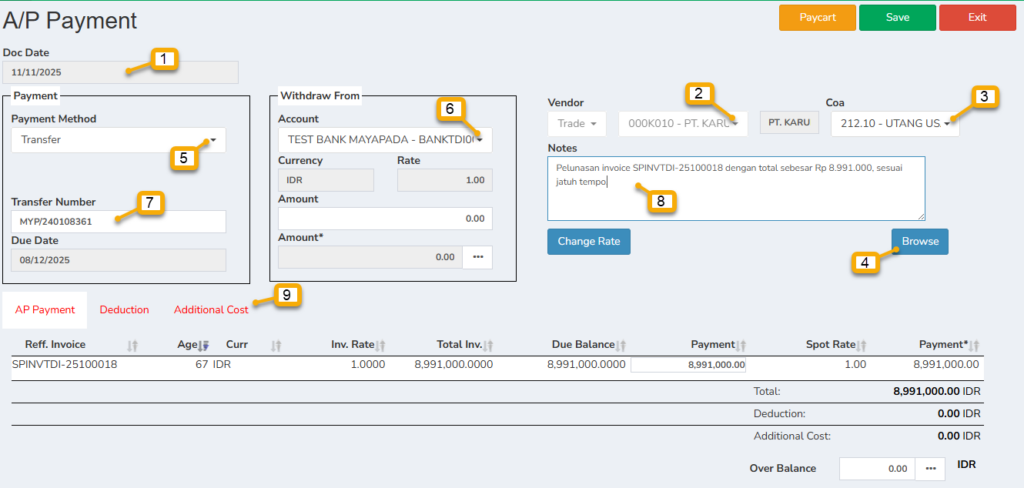Screen dimensions: 1024x488
Task: Click the Browse button
Action: [919, 242]
